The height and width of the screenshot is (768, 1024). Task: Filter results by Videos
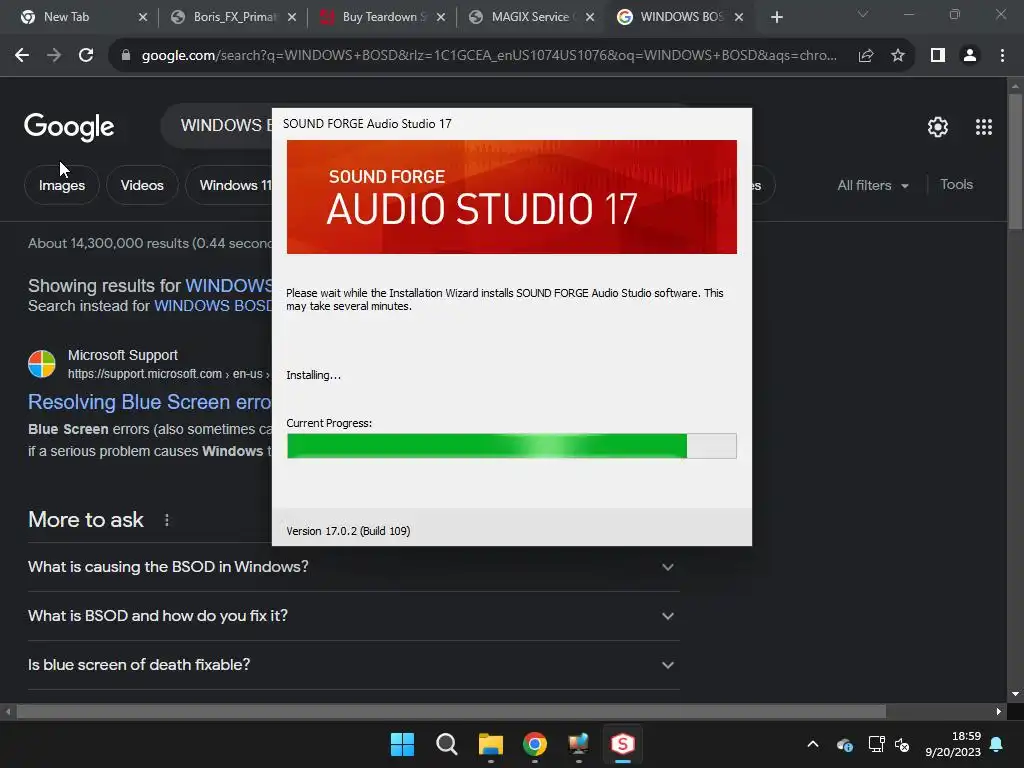pyautogui.click(x=142, y=185)
